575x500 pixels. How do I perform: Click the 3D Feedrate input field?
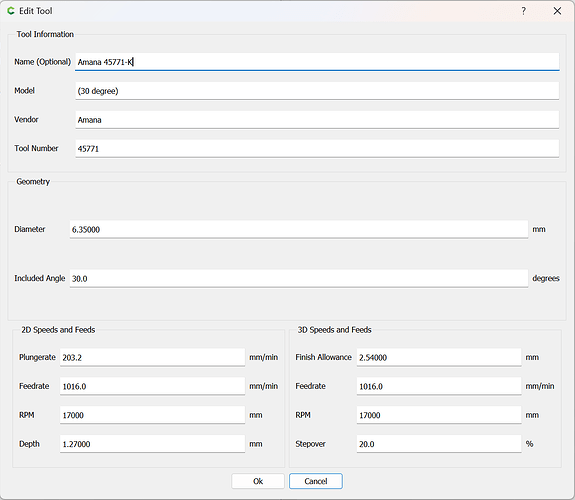[439, 386]
